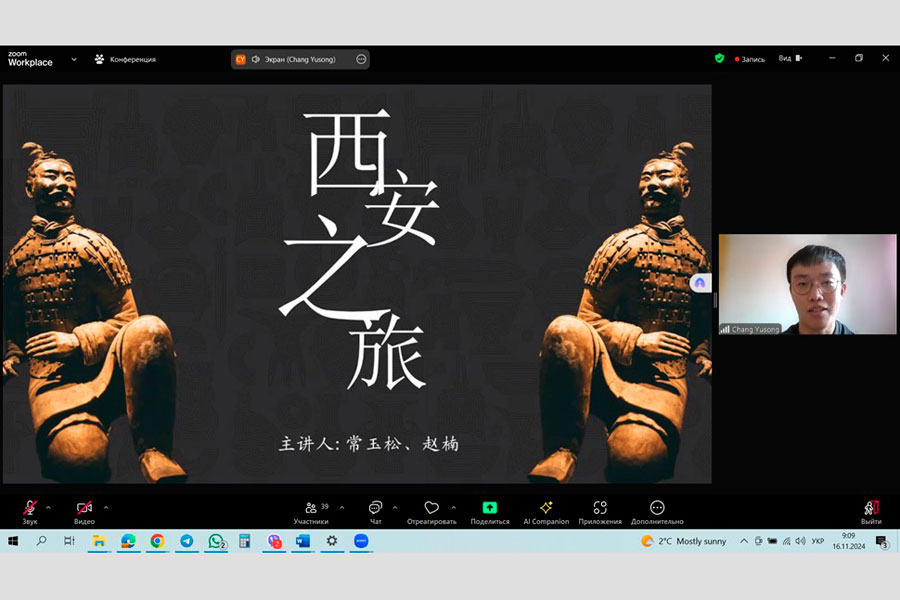This screenshot has width=900, height=600.
Task: Expand the arrow next to Отреагировать
Action: tap(454, 508)
